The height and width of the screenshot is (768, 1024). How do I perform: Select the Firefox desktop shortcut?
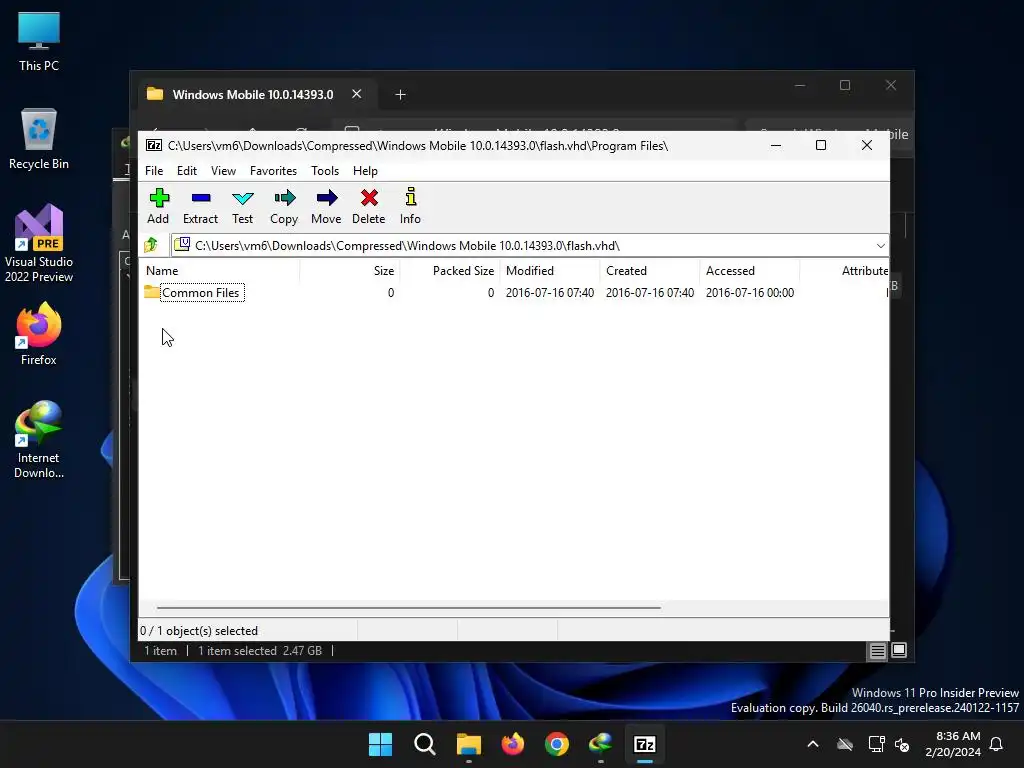[39, 334]
